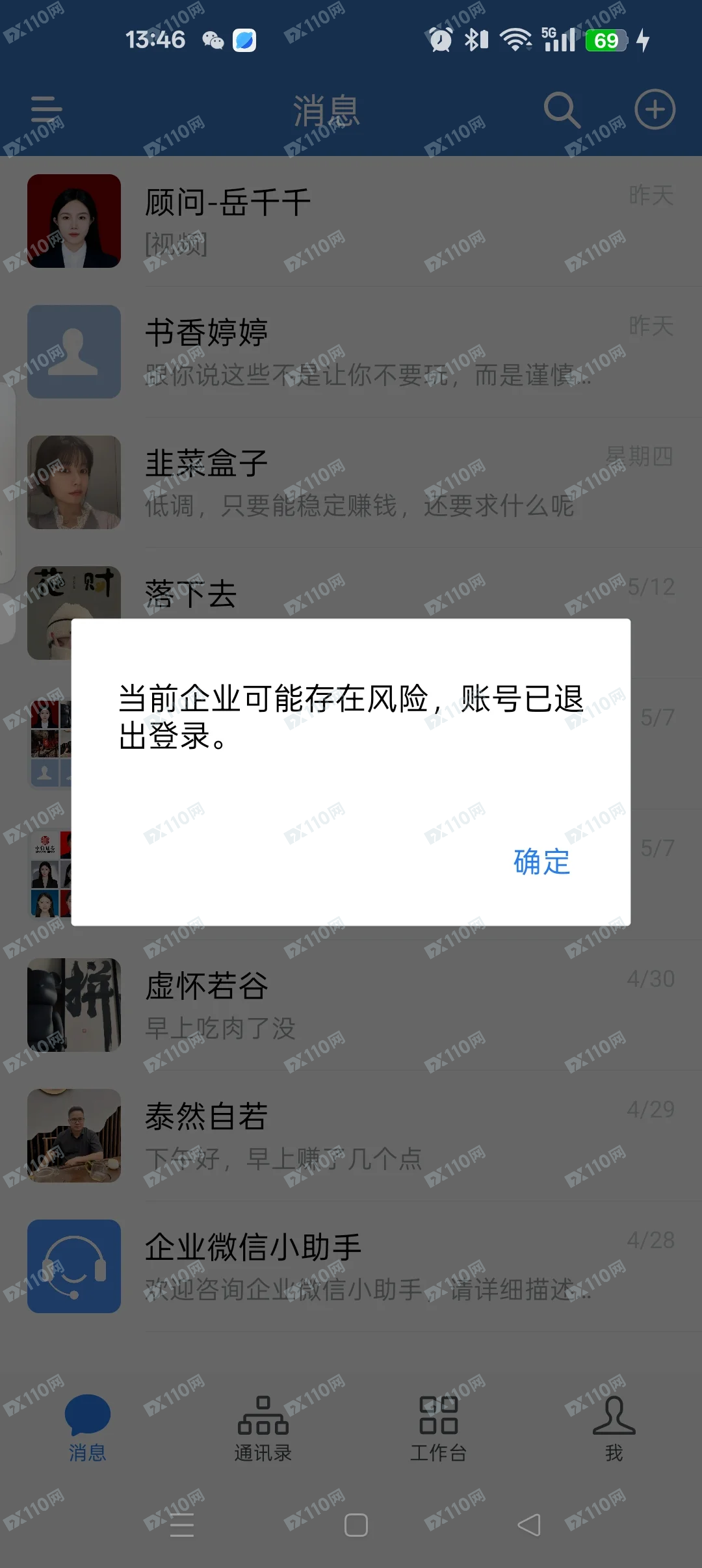The height and width of the screenshot is (1568, 702).
Task: Tap the 消息 page title
Action: click(326, 111)
